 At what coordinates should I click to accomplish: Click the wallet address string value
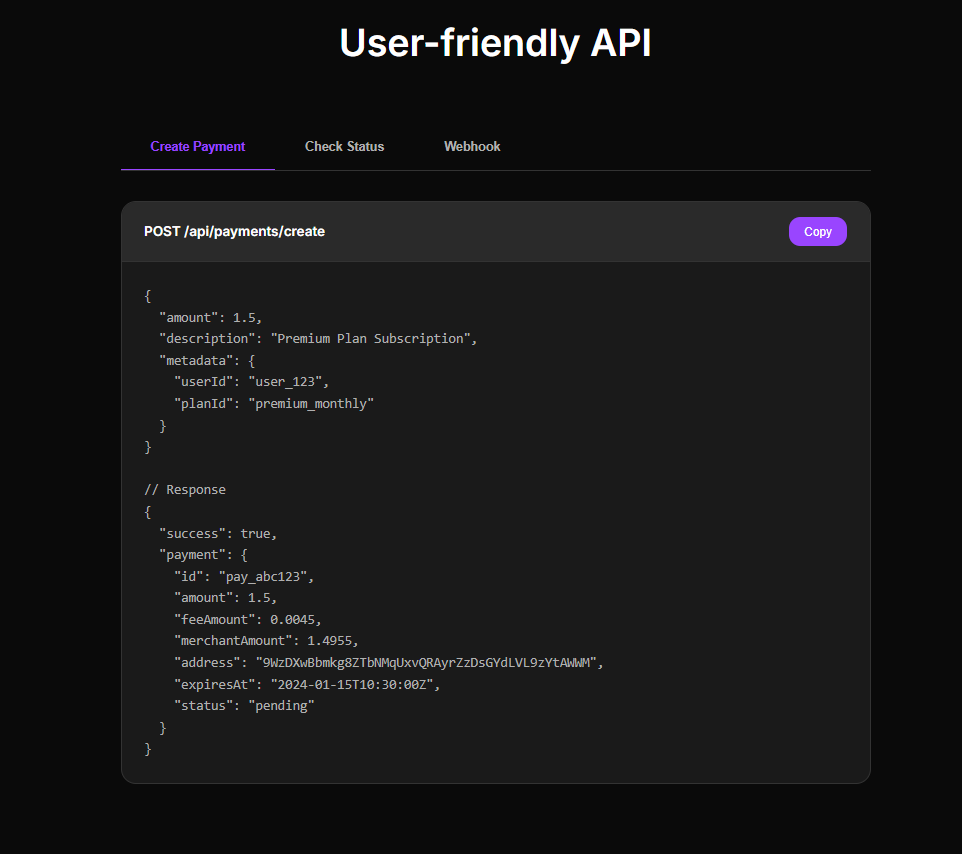pos(428,663)
